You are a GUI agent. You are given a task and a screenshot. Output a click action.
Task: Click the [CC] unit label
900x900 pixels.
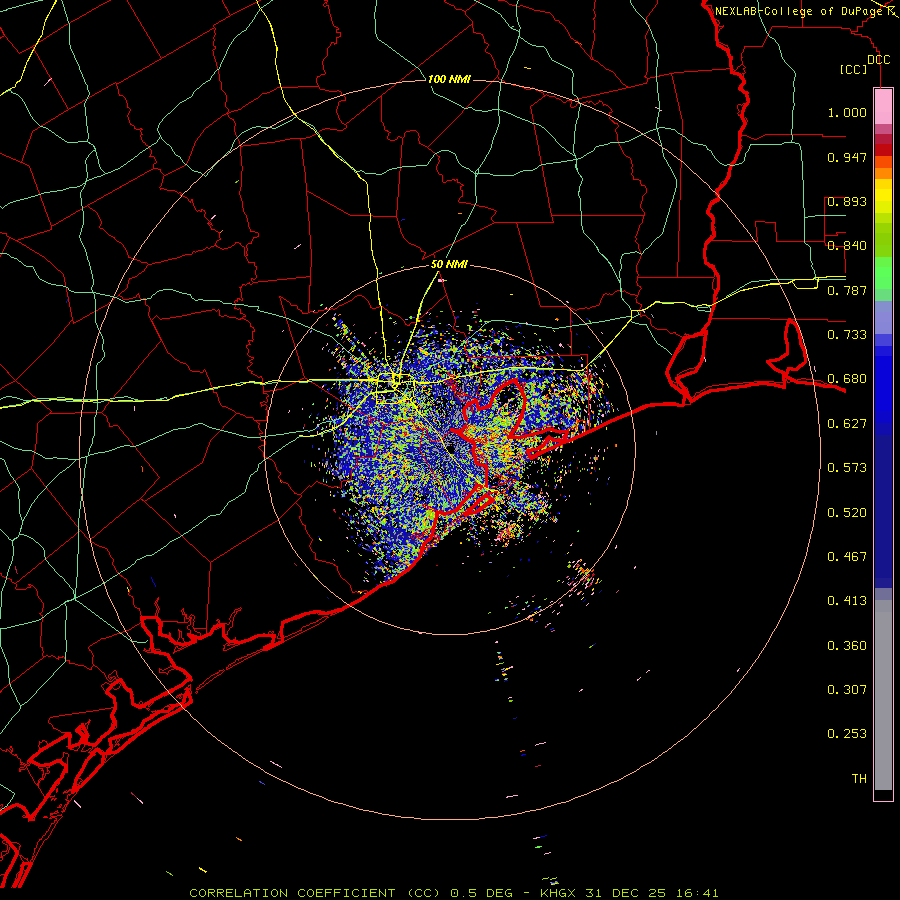(854, 69)
